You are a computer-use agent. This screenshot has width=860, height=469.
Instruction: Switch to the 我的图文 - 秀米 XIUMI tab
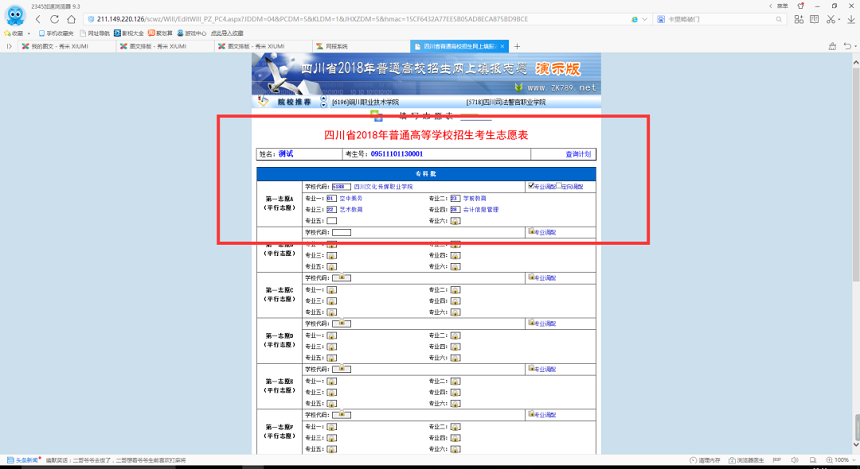click(50, 46)
